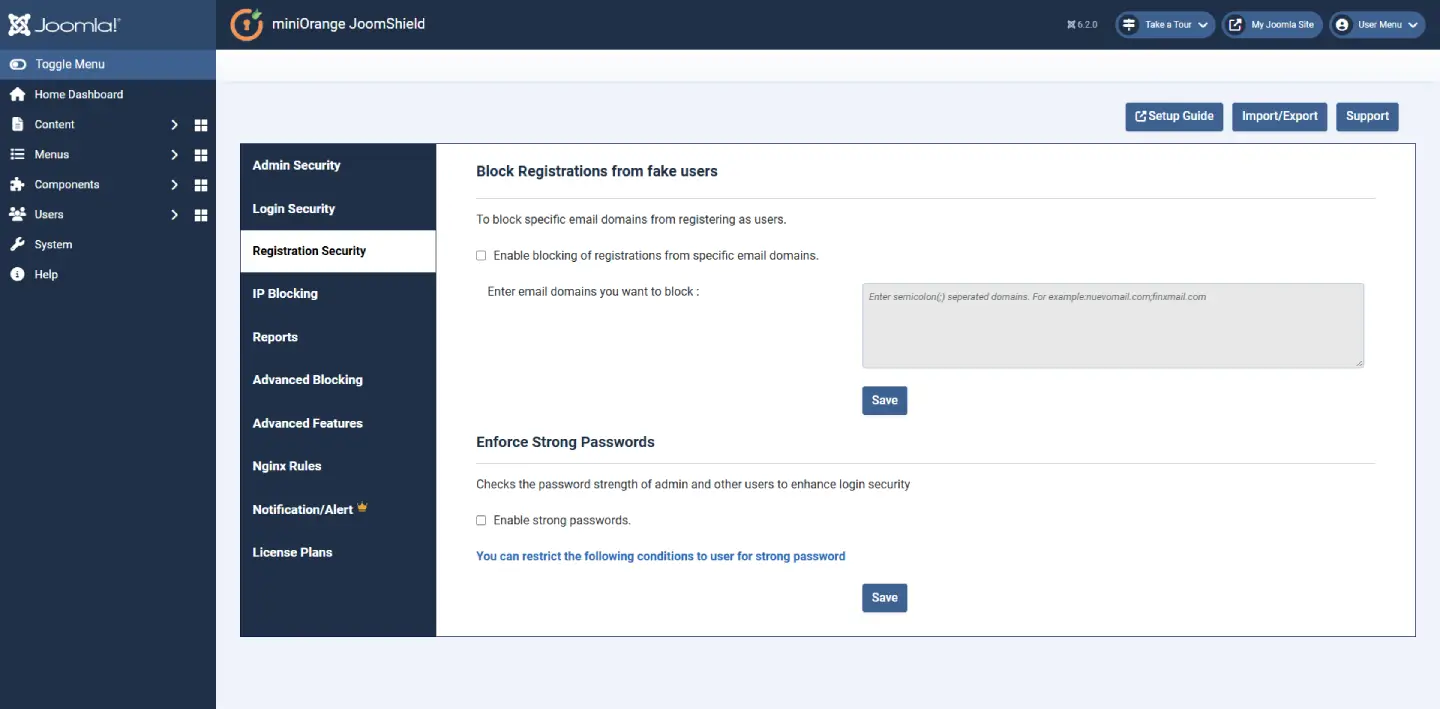The image size is (1440, 709).
Task: Click the Toggle Menu switch icon
Action: pyautogui.click(x=18, y=64)
